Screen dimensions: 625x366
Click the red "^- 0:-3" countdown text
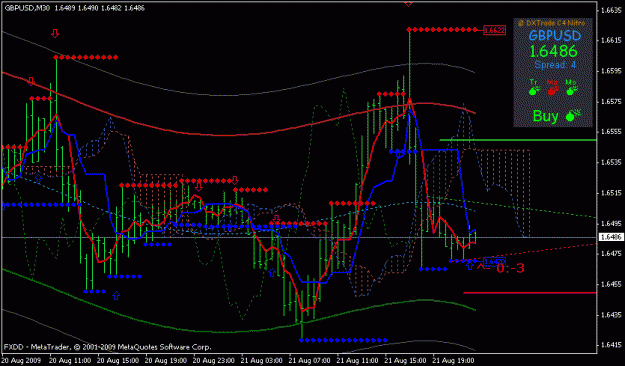click(501, 268)
